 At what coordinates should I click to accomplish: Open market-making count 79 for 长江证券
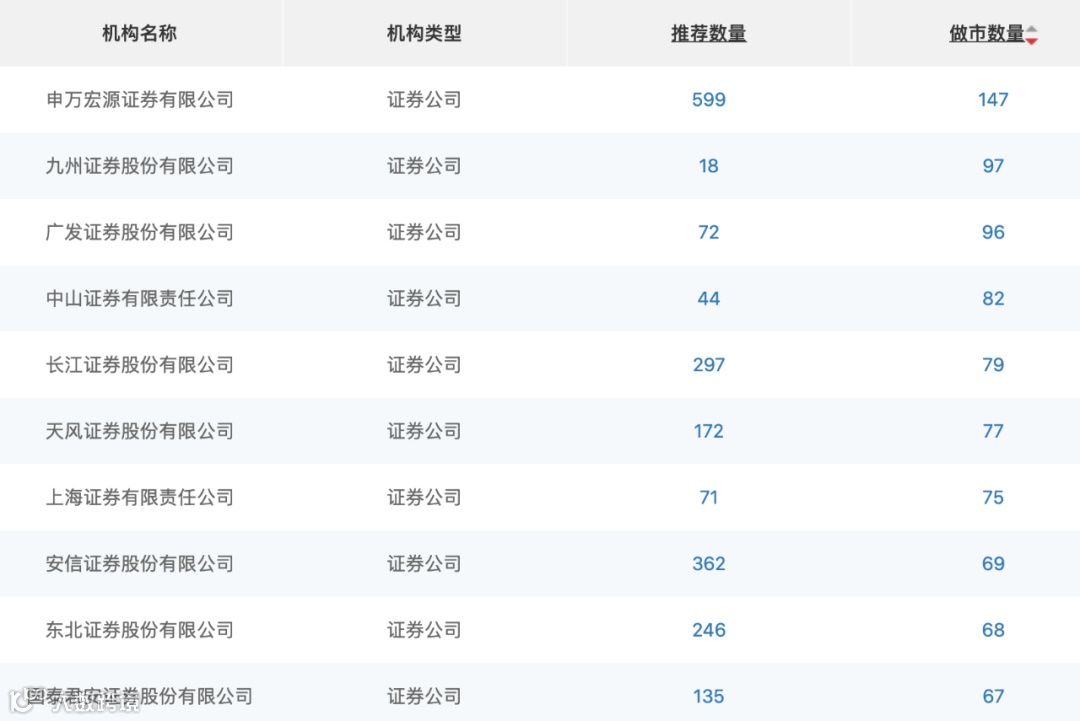[993, 365]
